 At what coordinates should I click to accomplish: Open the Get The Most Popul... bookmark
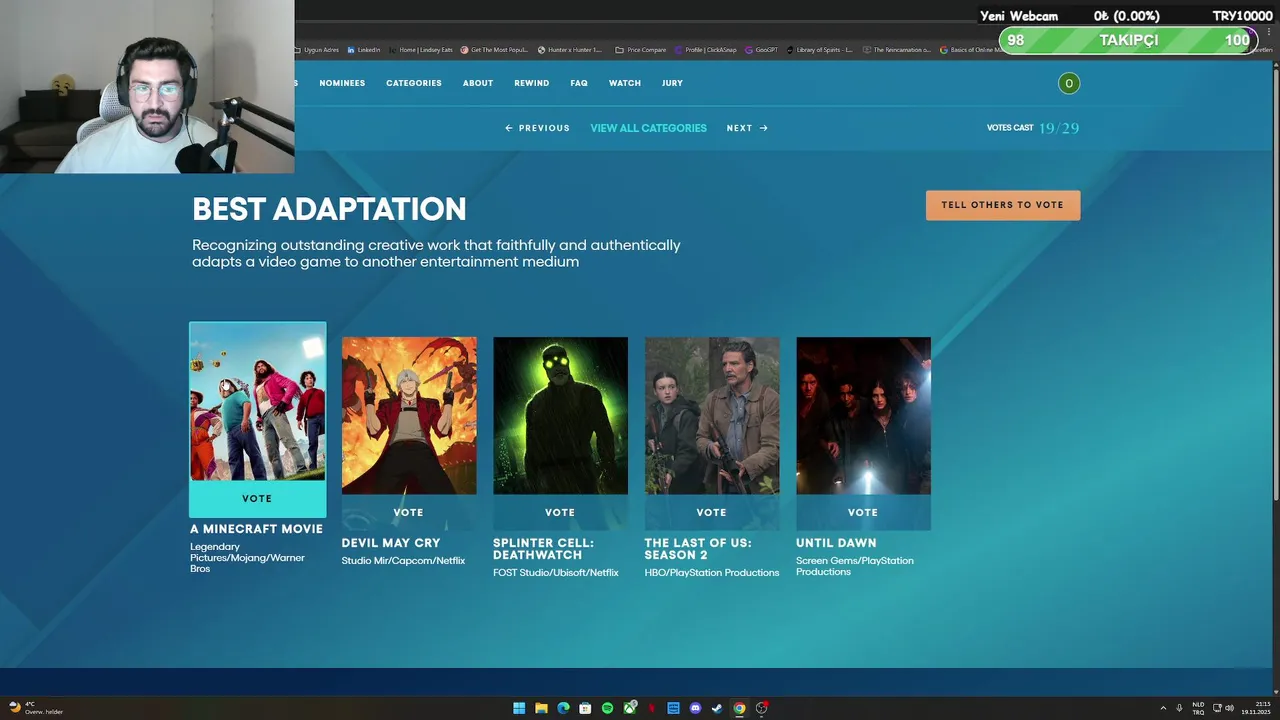(494, 50)
